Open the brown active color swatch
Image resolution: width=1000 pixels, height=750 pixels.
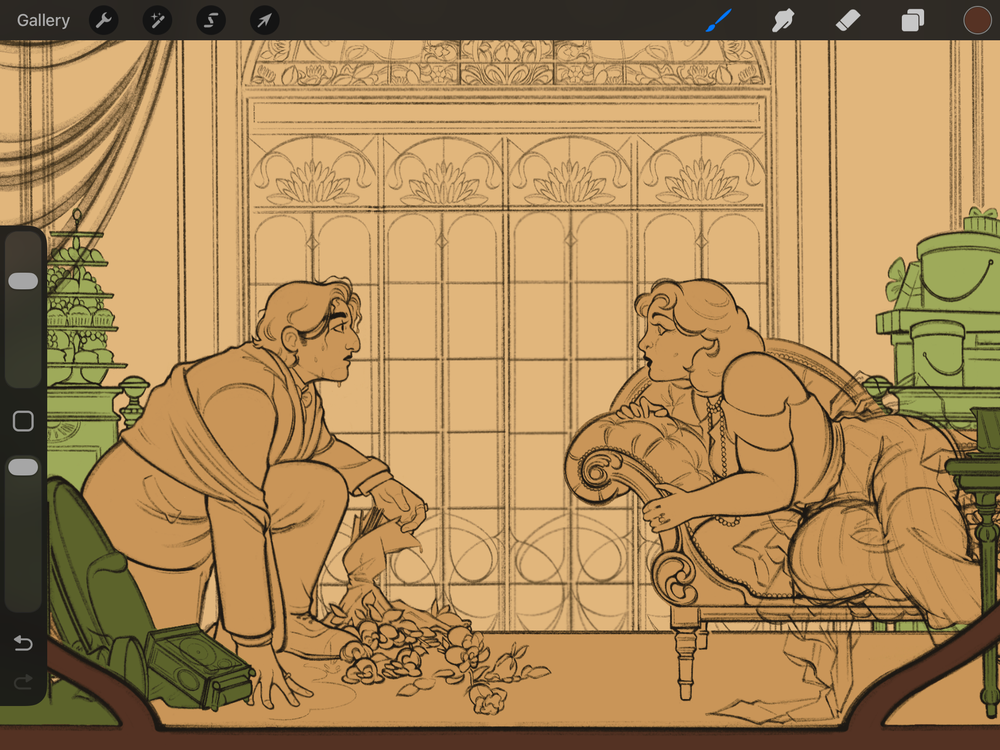(x=976, y=20)
